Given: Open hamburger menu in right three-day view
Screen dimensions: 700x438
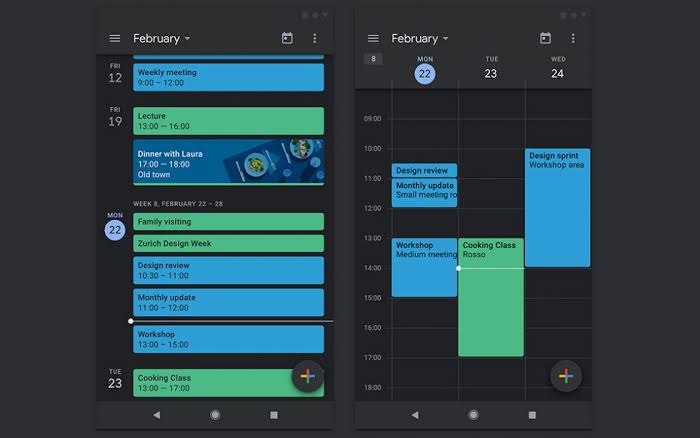Looking at the screenshot, I should [373, 38].
